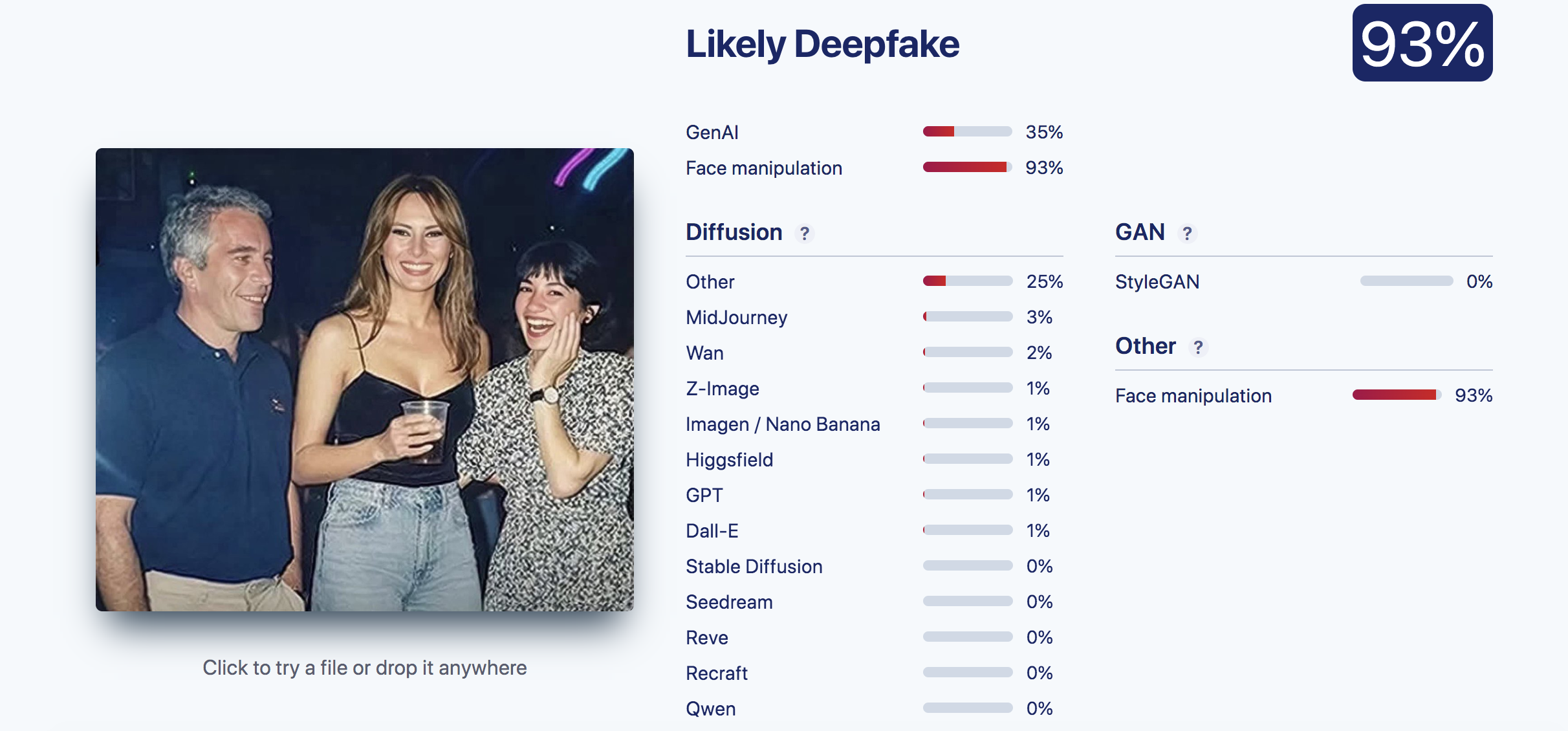Select the MidJourney result label

(x=736, y=318)
